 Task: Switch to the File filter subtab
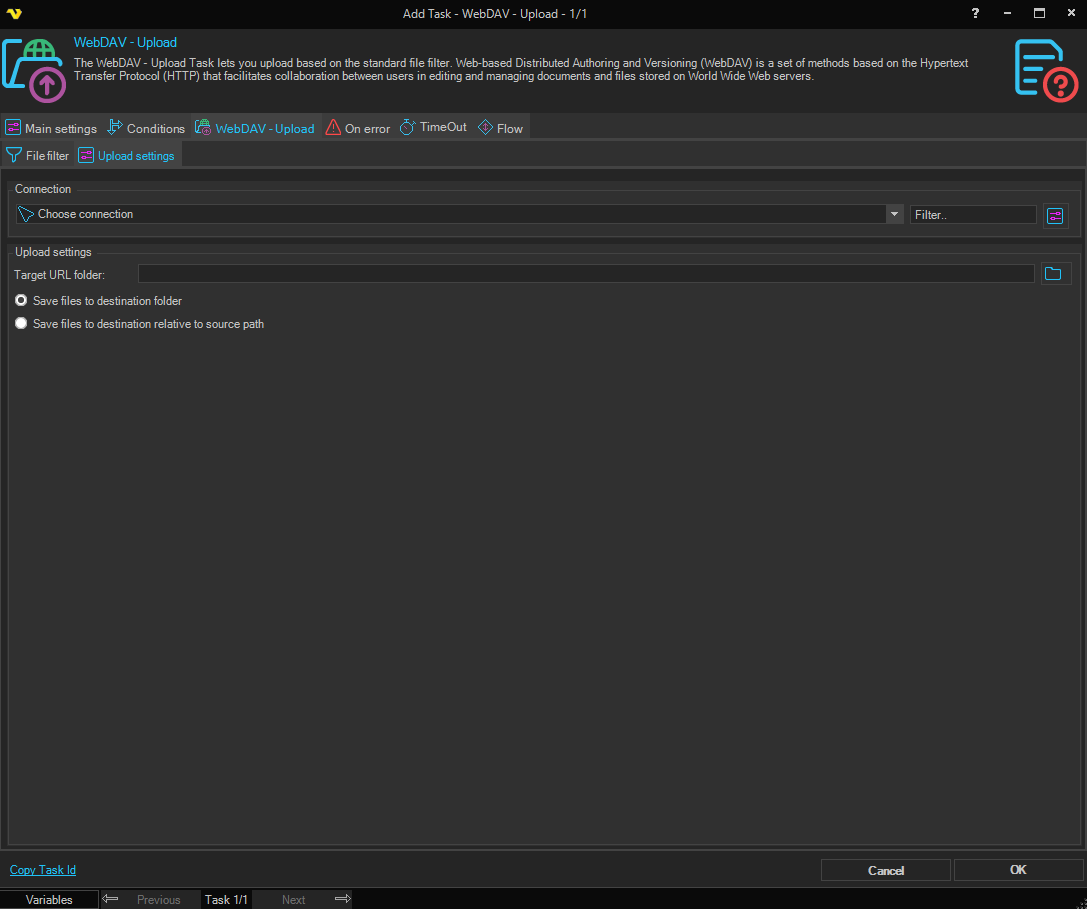point(38,156)
